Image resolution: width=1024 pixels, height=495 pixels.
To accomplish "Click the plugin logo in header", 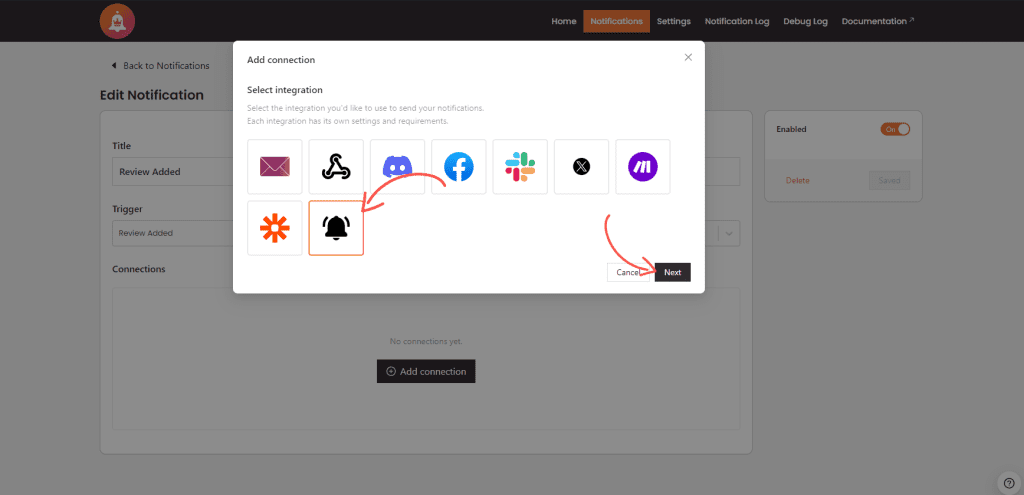I will (118, 21).
